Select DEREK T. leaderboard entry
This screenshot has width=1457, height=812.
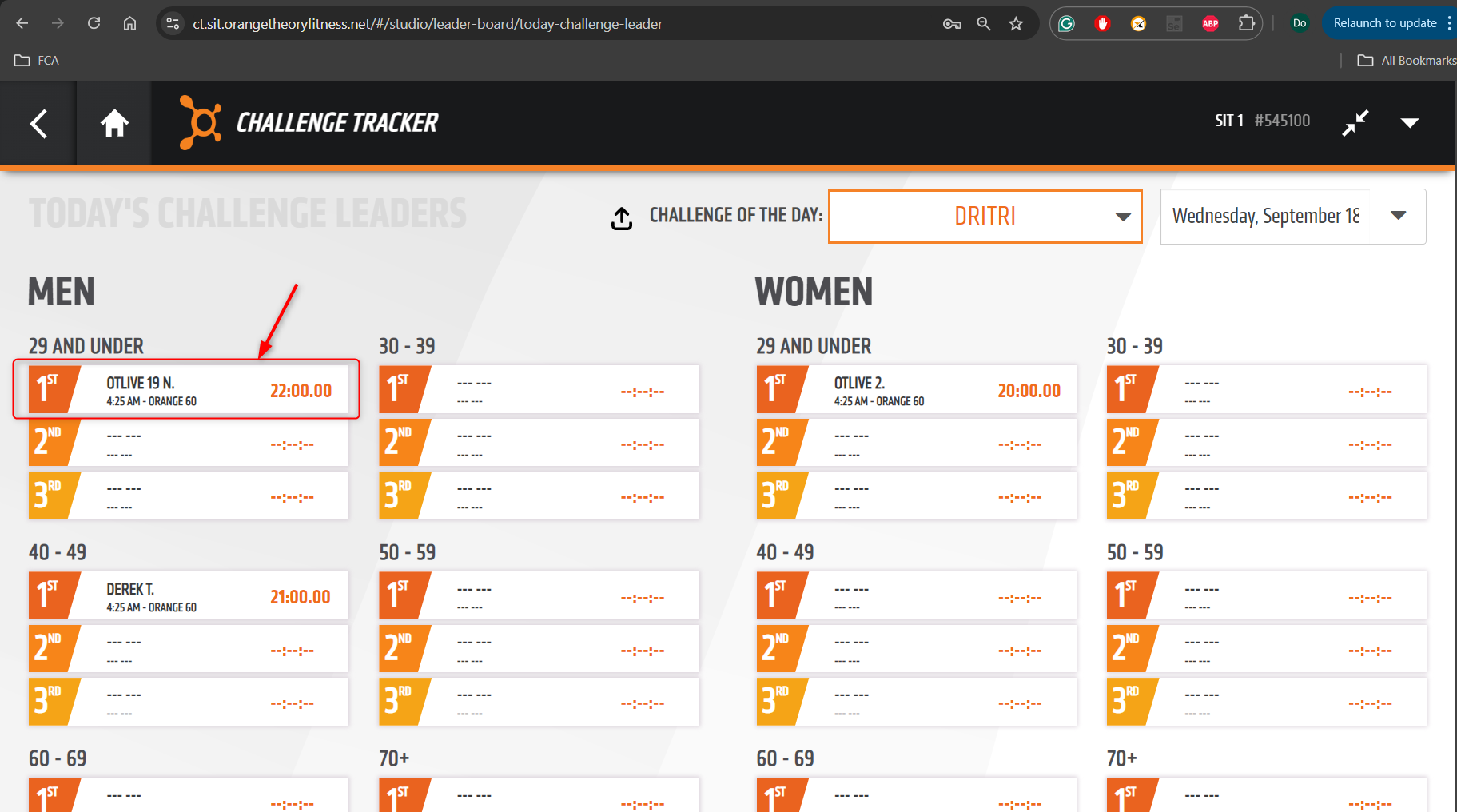[x=189, y=595]
